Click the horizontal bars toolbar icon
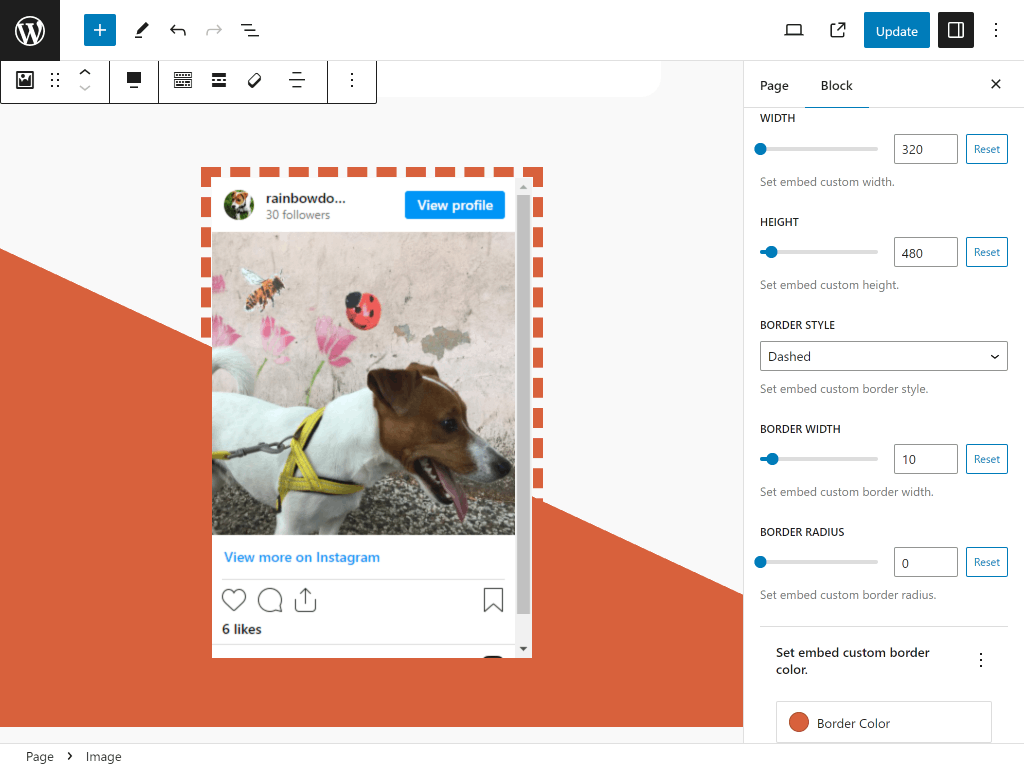 click(x=219, y=80)
